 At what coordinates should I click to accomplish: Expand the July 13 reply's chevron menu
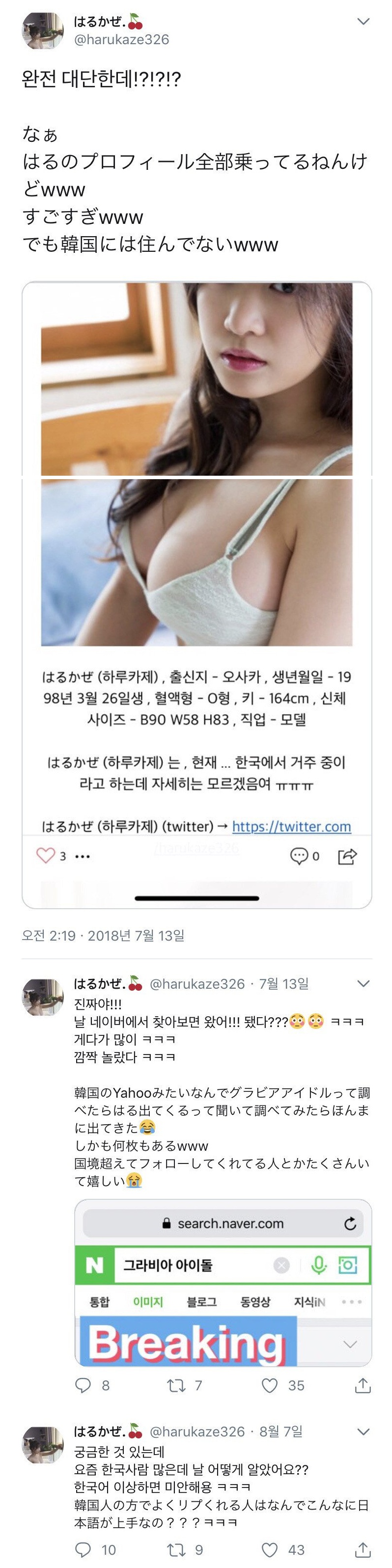point(363,984)
